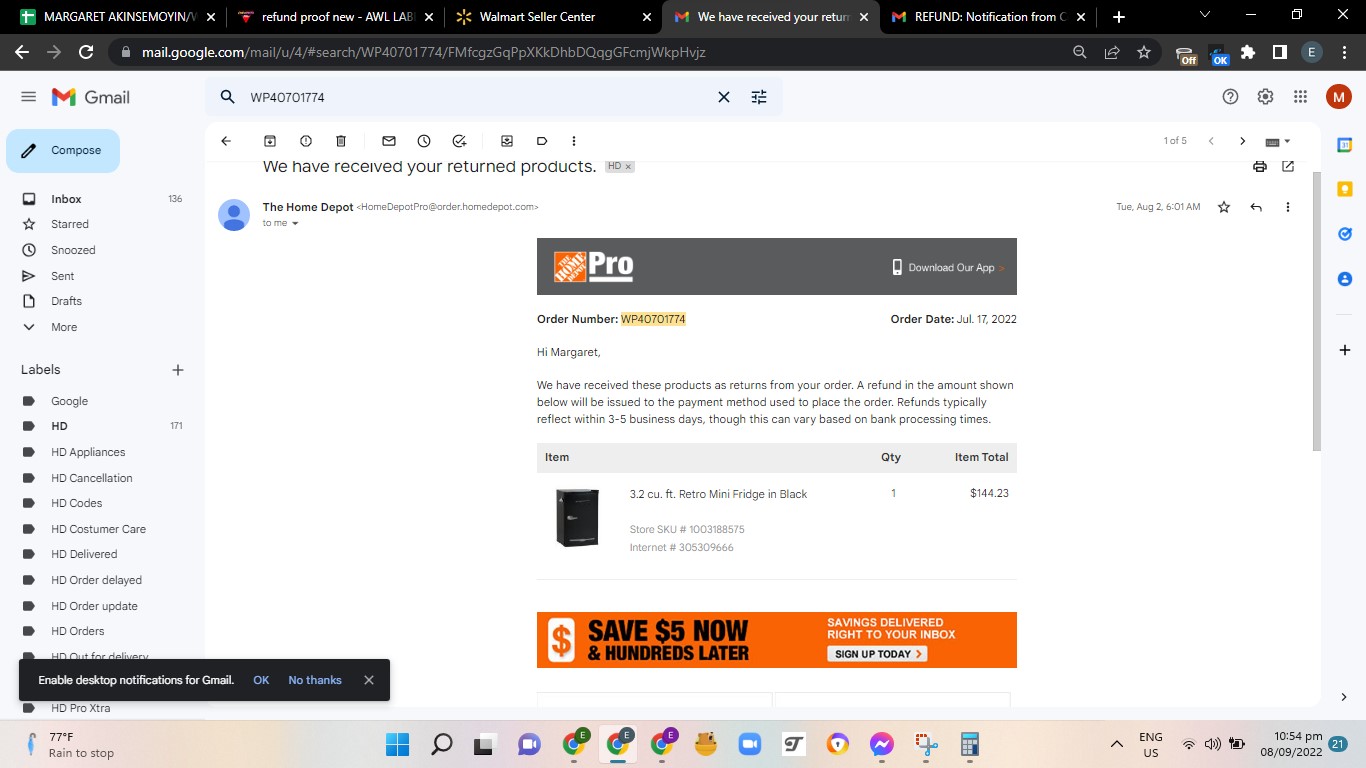The width and height of the screenshot is (1366, 768).
Task: Open Google Tasks side panel
Action: 1345,234
